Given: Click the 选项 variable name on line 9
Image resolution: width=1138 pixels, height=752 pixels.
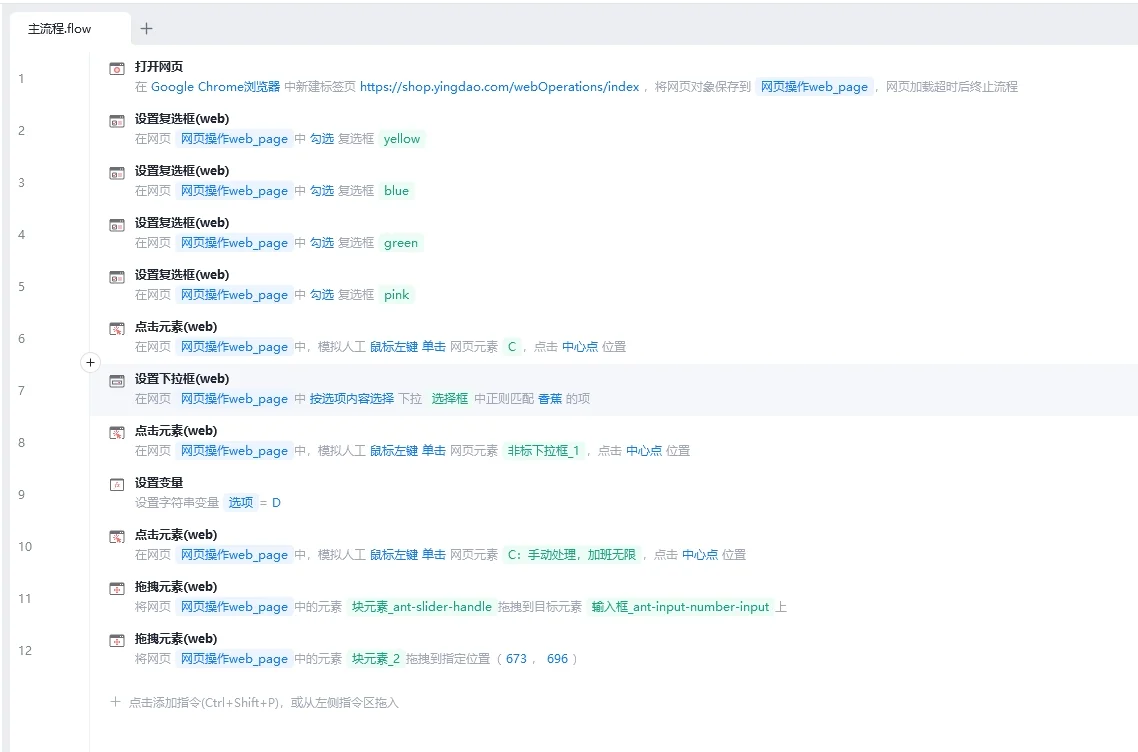Looking at the screenshot, I should 241,502.
